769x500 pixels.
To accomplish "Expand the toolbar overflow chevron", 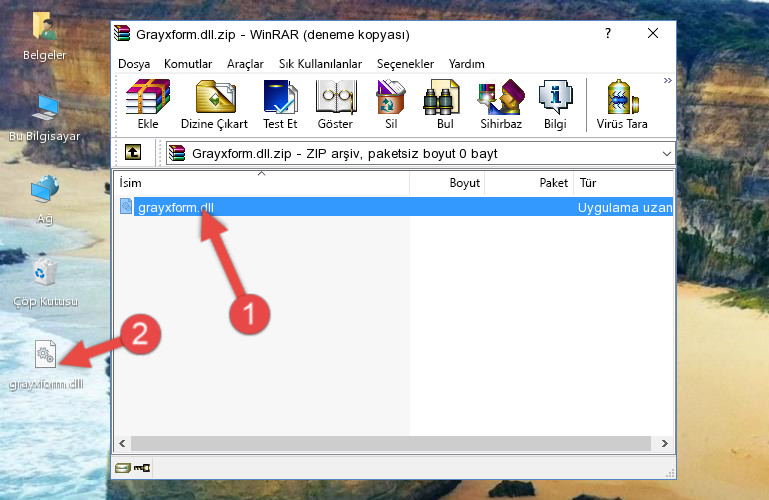I will pos(667,80).
